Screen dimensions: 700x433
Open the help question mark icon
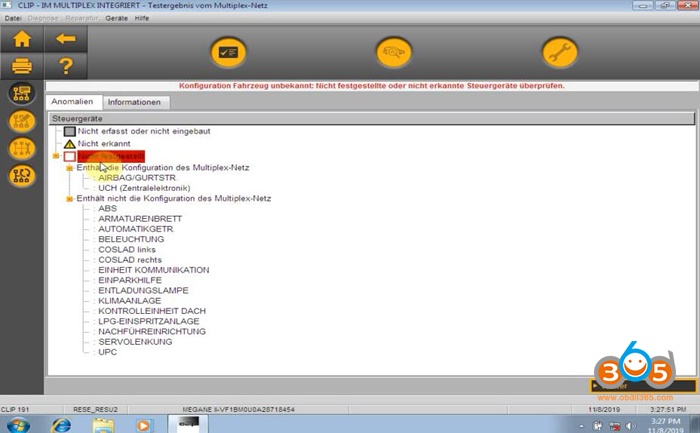click(66, 67)
